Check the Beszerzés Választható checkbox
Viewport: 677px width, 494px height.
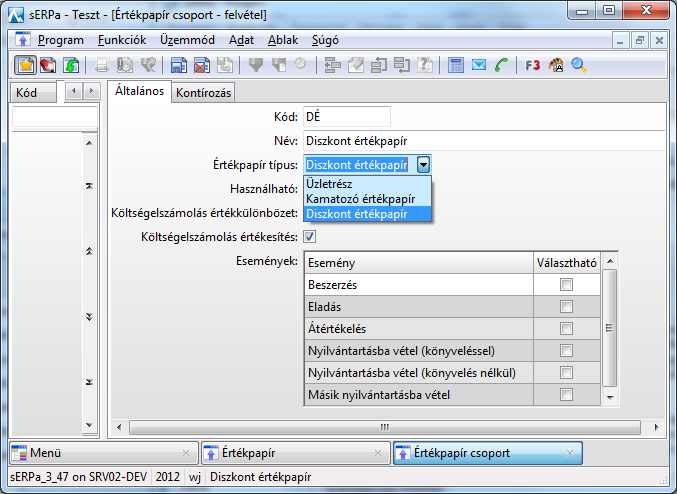[566, 285]
